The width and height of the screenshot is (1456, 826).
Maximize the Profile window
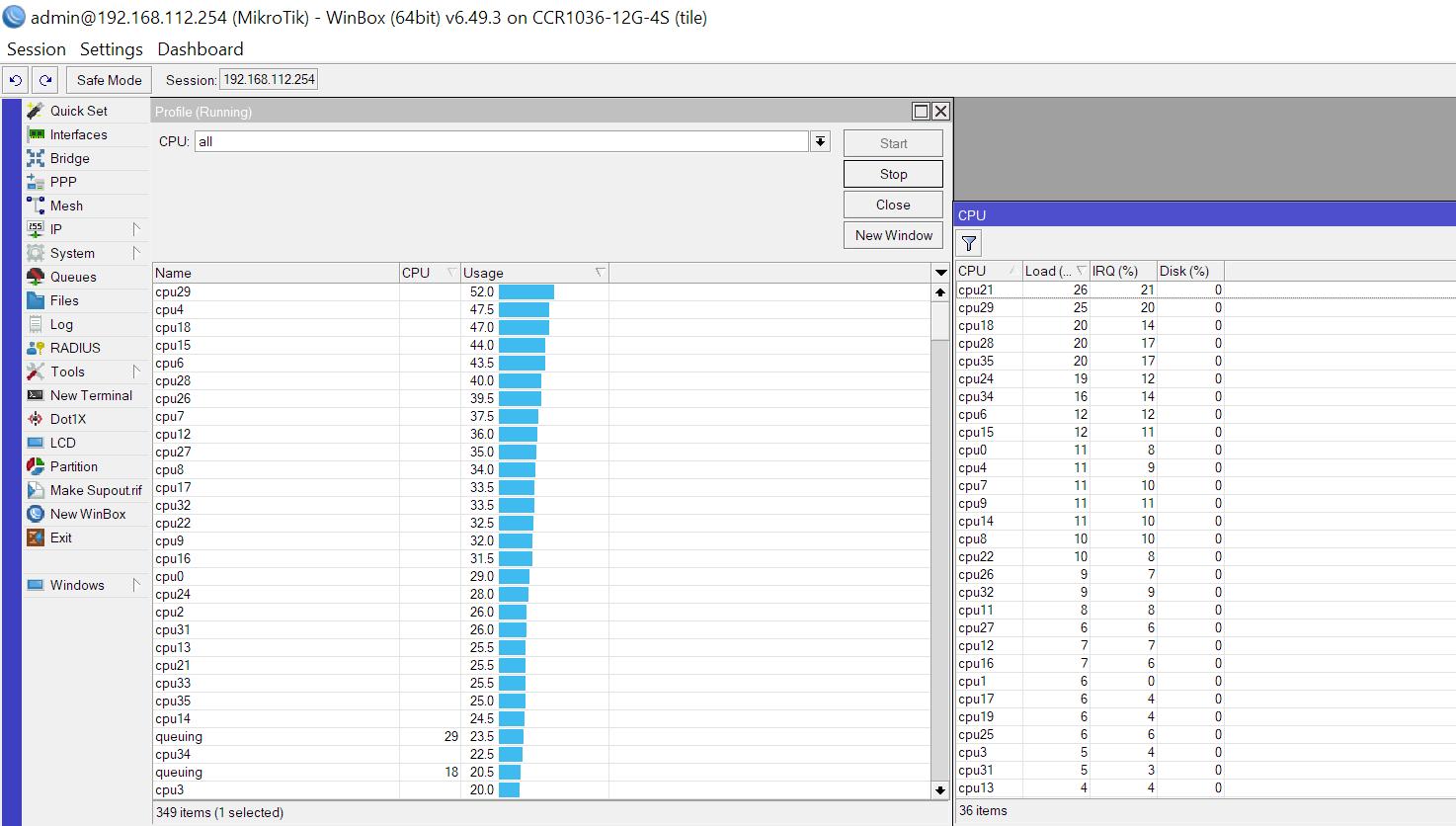tap(921, 111)
